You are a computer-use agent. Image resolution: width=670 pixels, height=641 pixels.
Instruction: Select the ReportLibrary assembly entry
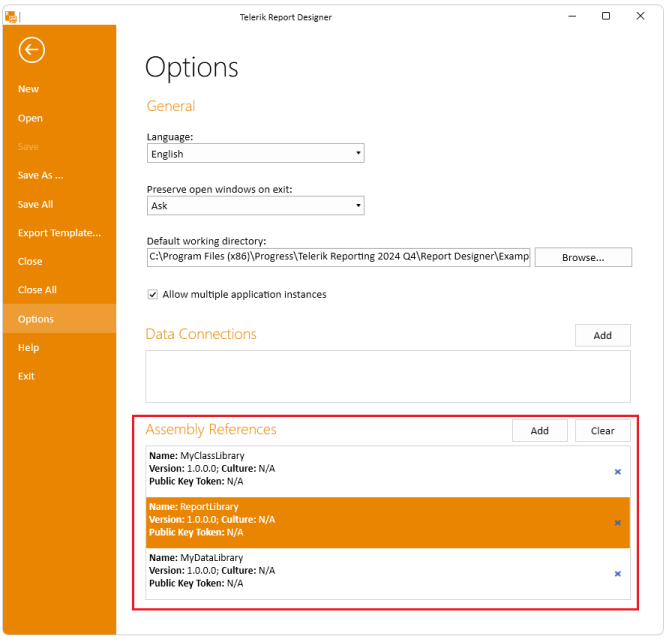pyautogui.click(x=388, y=523)
